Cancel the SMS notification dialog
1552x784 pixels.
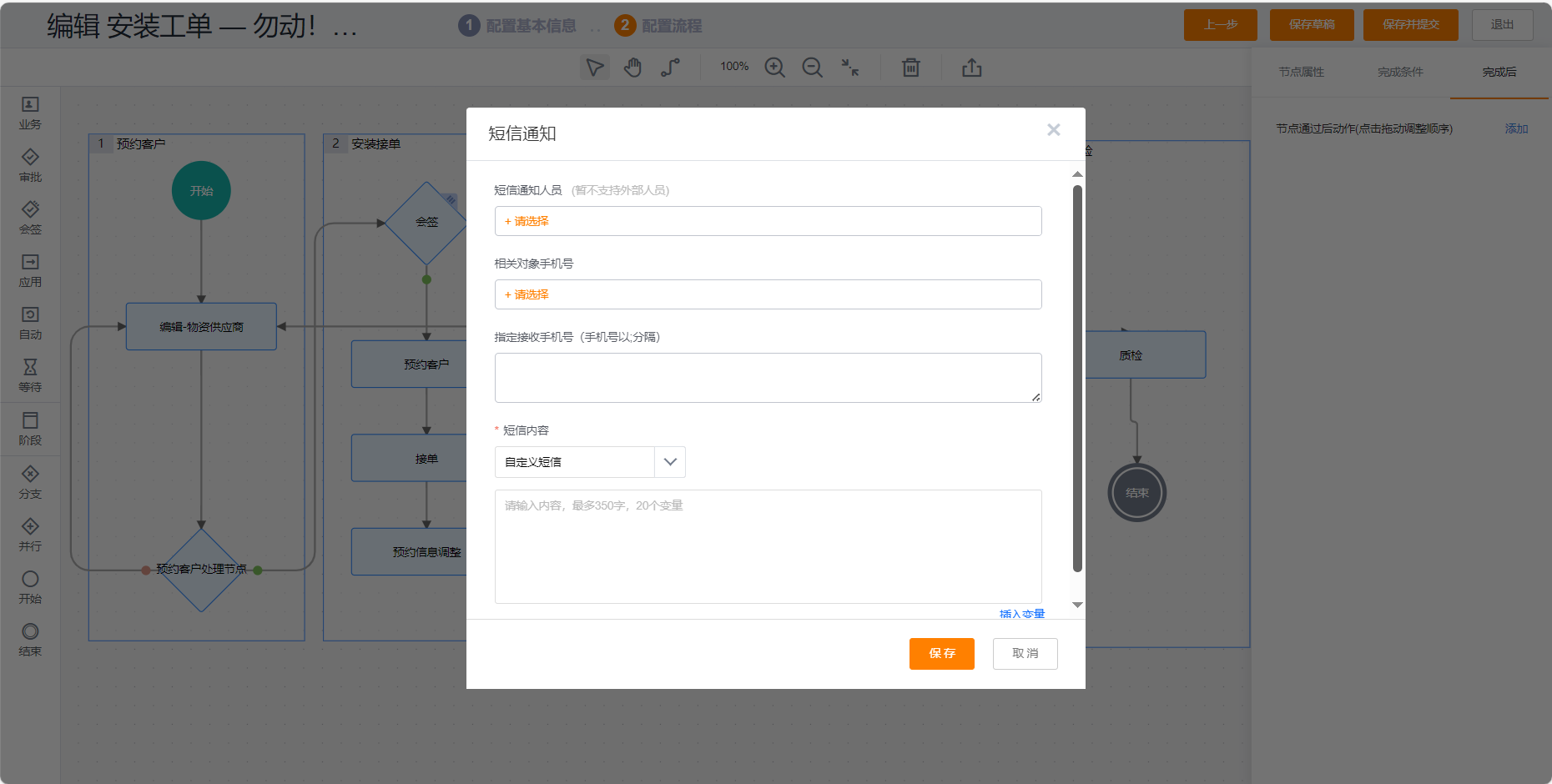[1025, 654]
